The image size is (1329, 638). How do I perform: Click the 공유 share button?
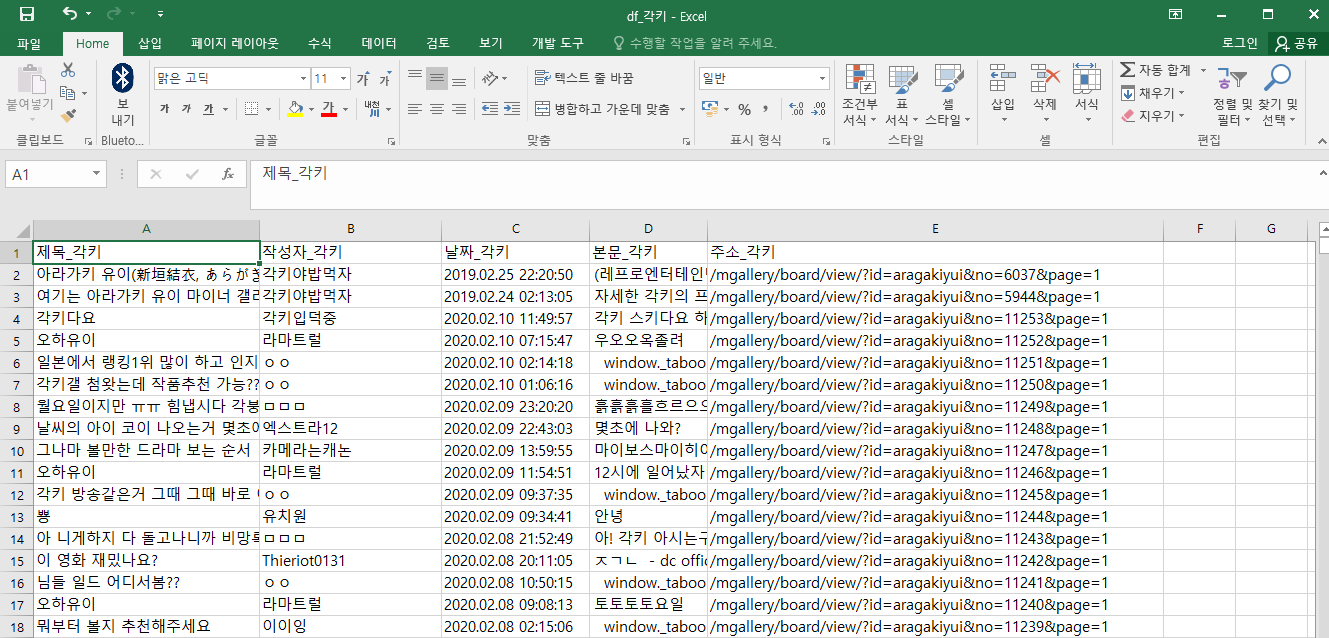[x=1297, y=43]
